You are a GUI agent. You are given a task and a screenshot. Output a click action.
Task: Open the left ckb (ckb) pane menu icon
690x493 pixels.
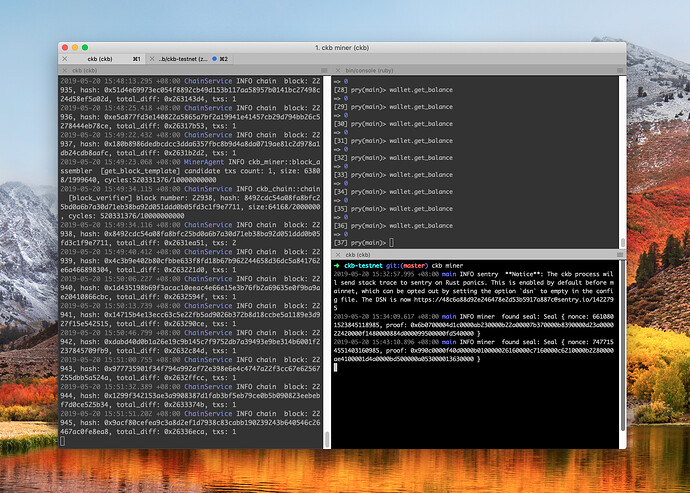tap(324, 70)
